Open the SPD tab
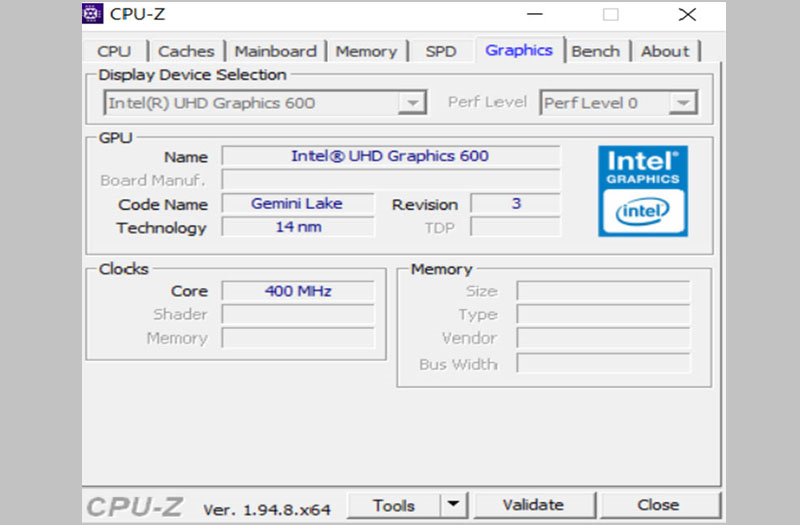Screen dimensions: 800x525 [x=441, y=51]
